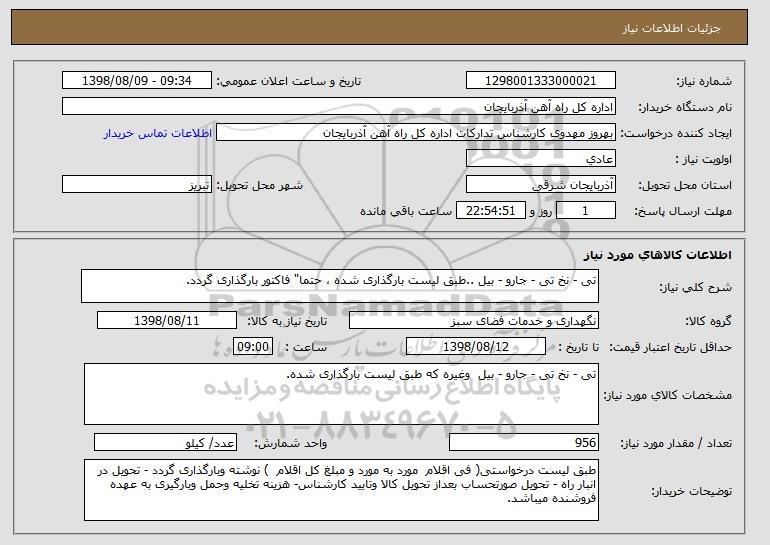The image size is (770, 545).
Task: Click the label تاریخ و ساعت اعلان عمومی
Action: click(289, 81)
